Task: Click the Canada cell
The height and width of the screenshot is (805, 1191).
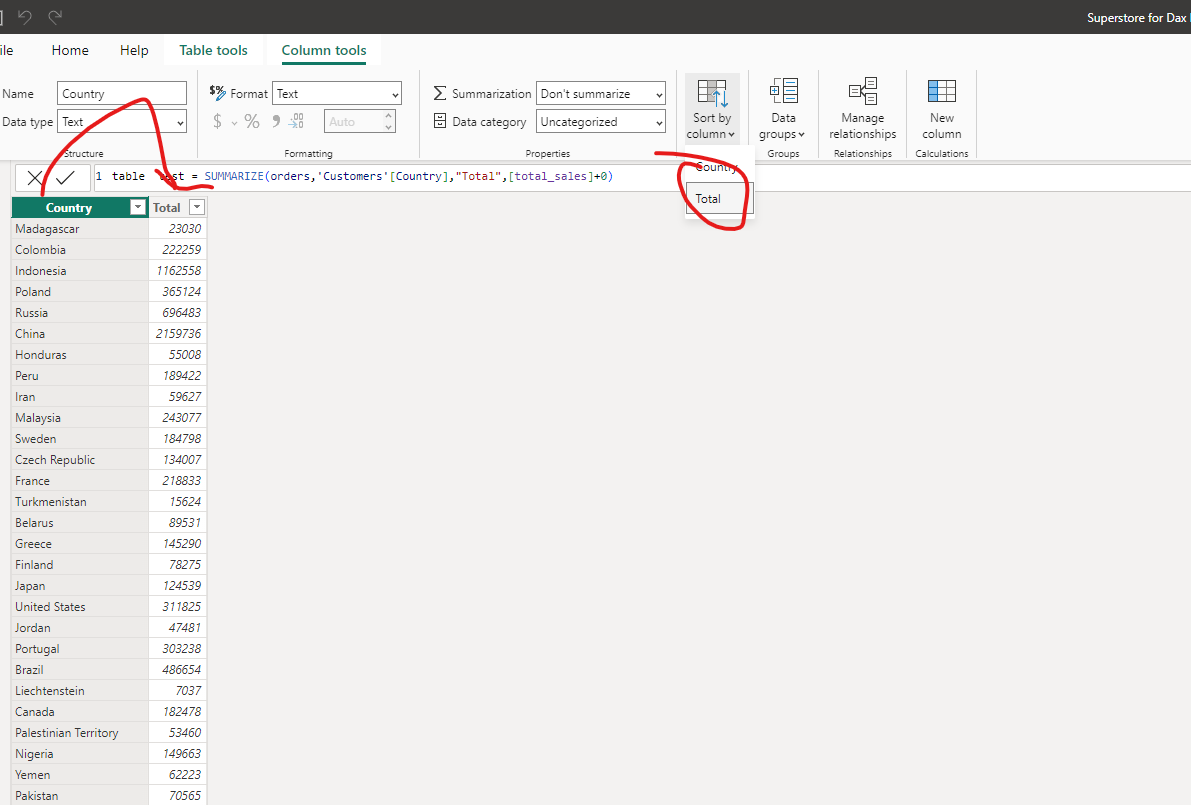Action: (80, 712)
